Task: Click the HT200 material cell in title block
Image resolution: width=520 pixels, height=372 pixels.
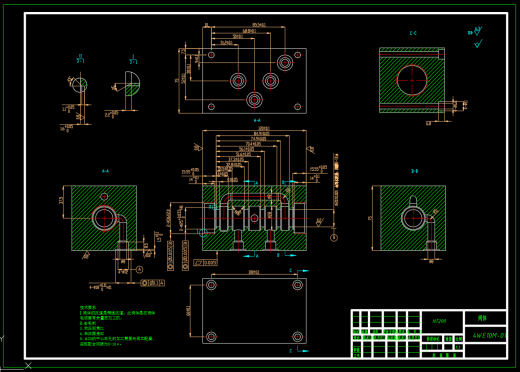Action: click(x=440, y=321)
